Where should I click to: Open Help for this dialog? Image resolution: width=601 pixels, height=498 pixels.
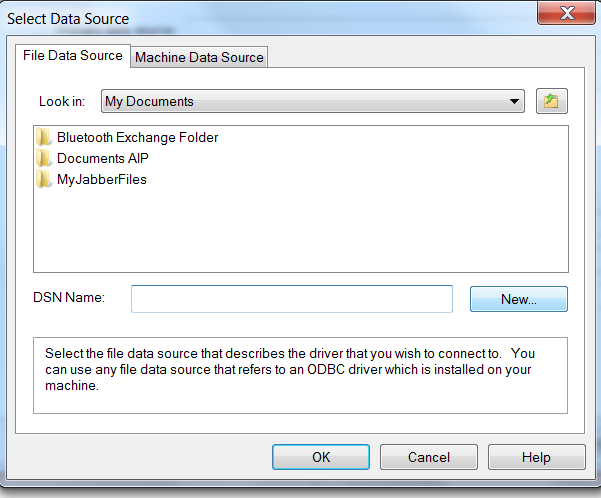[537, 457]
